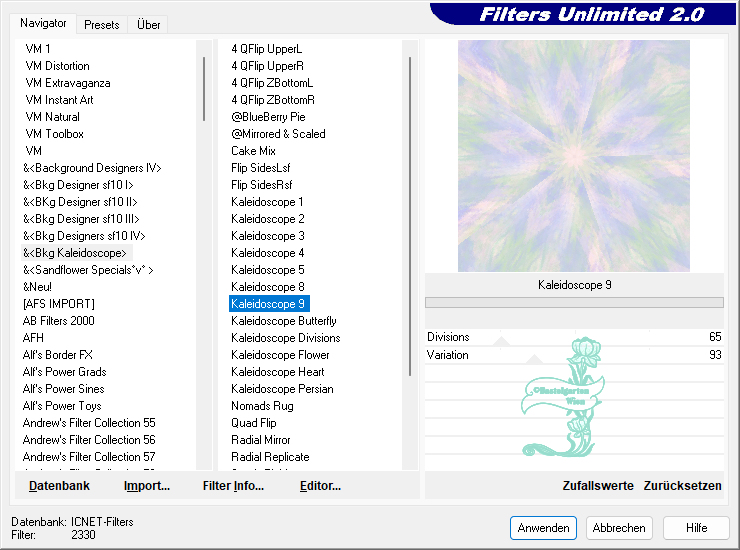740x550 pixels.
Task: Click the kaleidoscope preview image
Action: 573,156
